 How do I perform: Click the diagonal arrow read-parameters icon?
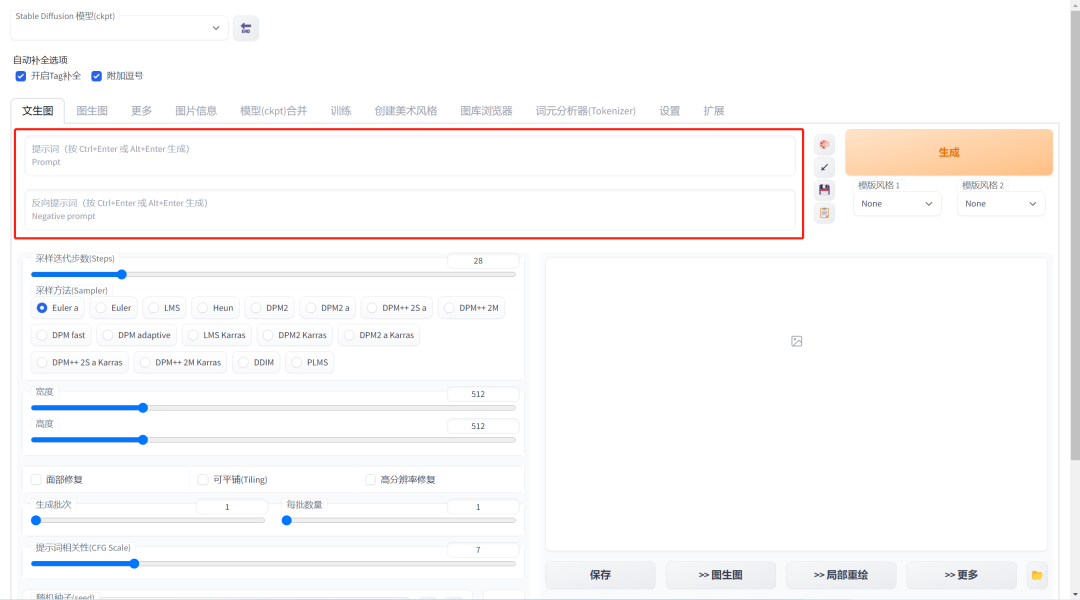click(x=824, y=167)
